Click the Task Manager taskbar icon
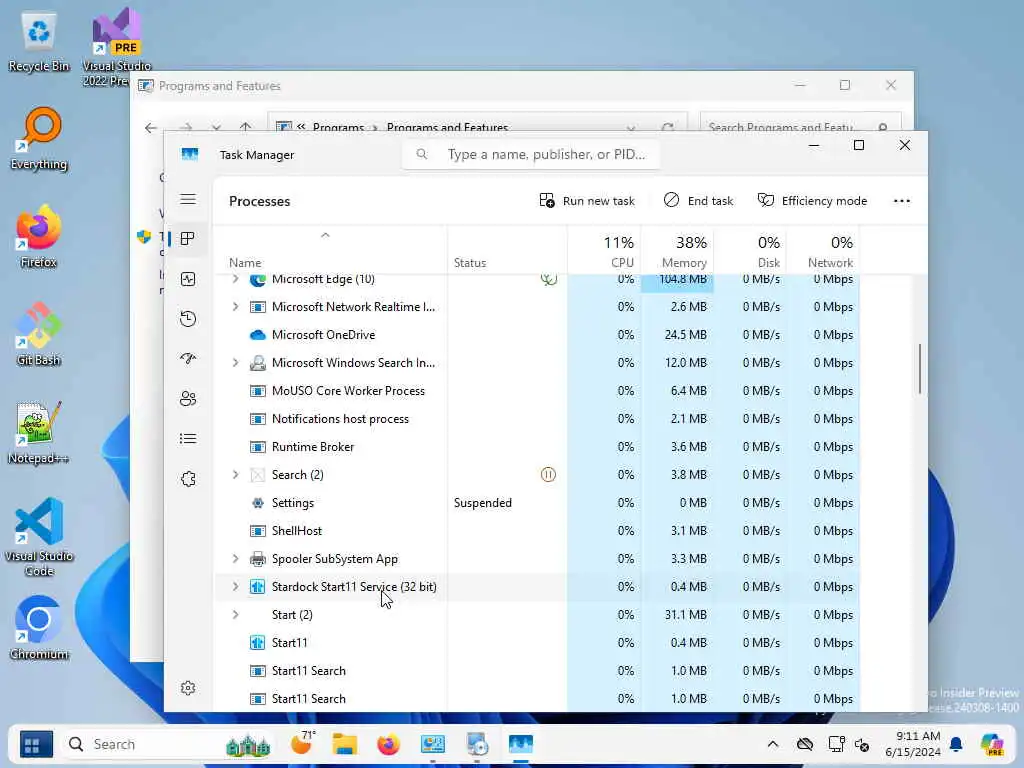The height and width of the screenshot is (768, 1024). [521, 744]
